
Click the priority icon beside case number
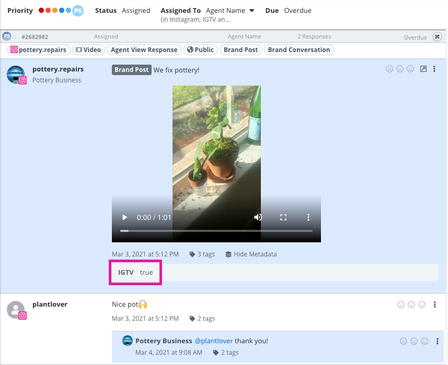[x=7, y=36]
